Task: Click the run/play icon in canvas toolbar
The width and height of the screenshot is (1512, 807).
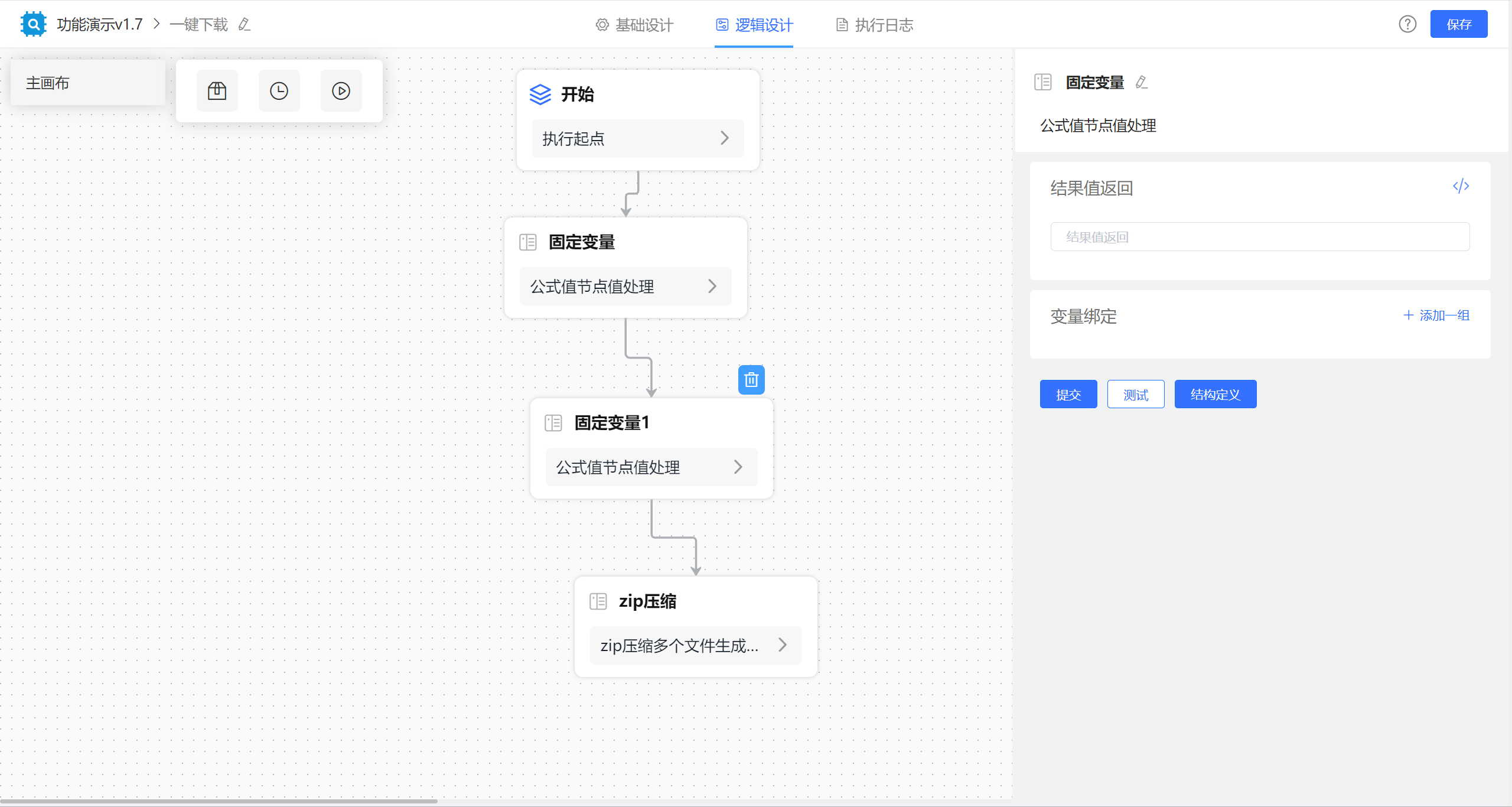Action: click(340, 90)
